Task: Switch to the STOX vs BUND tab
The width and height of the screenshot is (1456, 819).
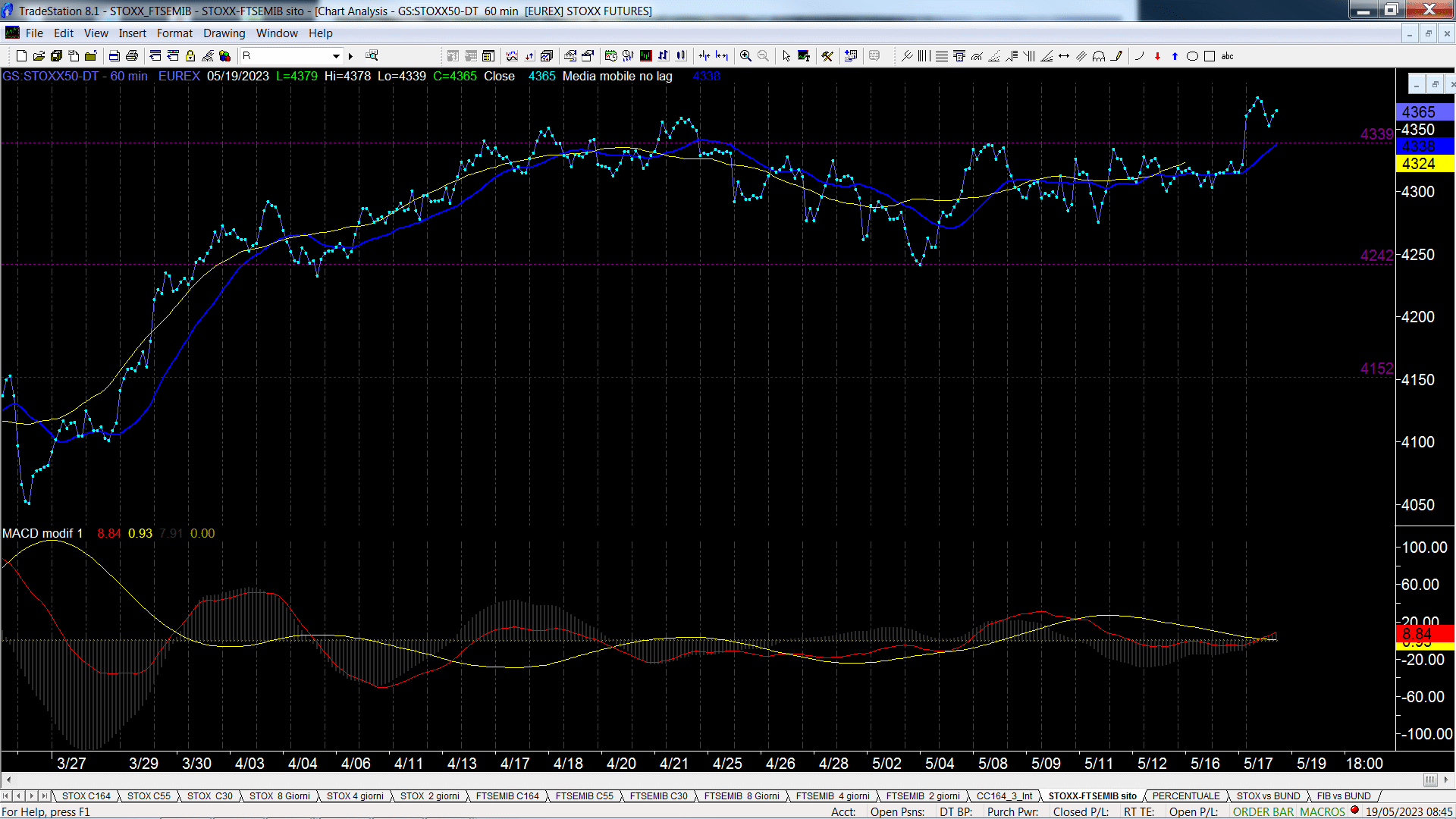Action: point(1268,796)
